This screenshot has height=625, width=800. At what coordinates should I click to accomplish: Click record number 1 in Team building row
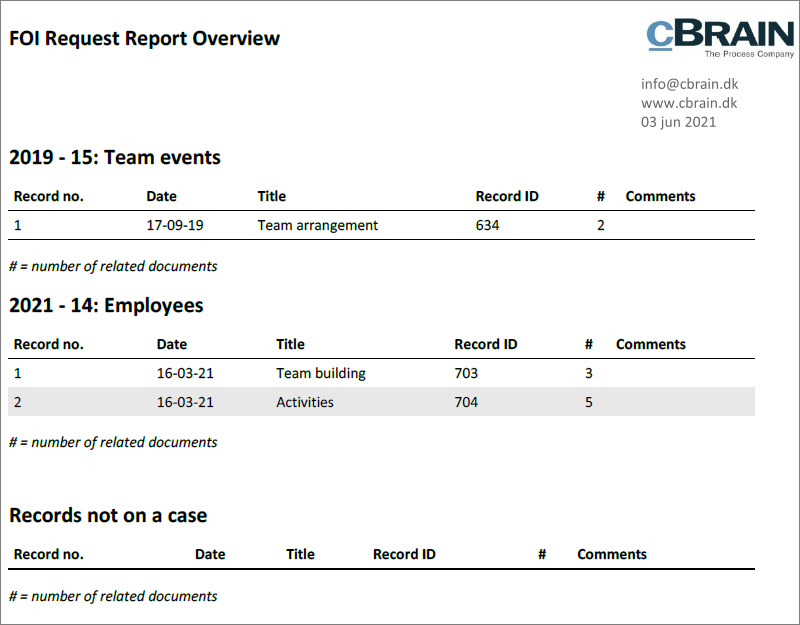pos(17,373)
